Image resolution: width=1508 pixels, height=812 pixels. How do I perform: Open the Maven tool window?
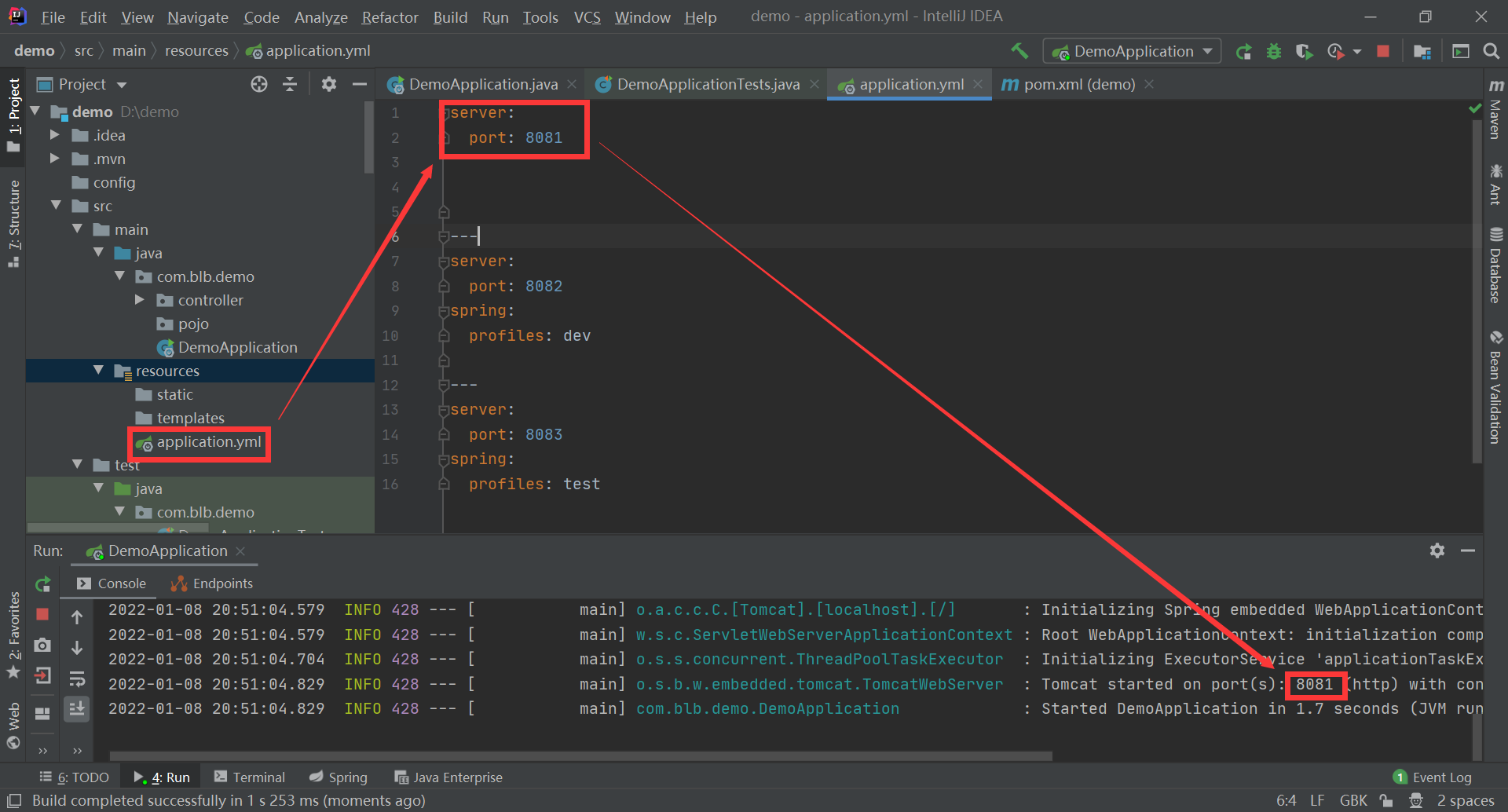click(1496, 109)
